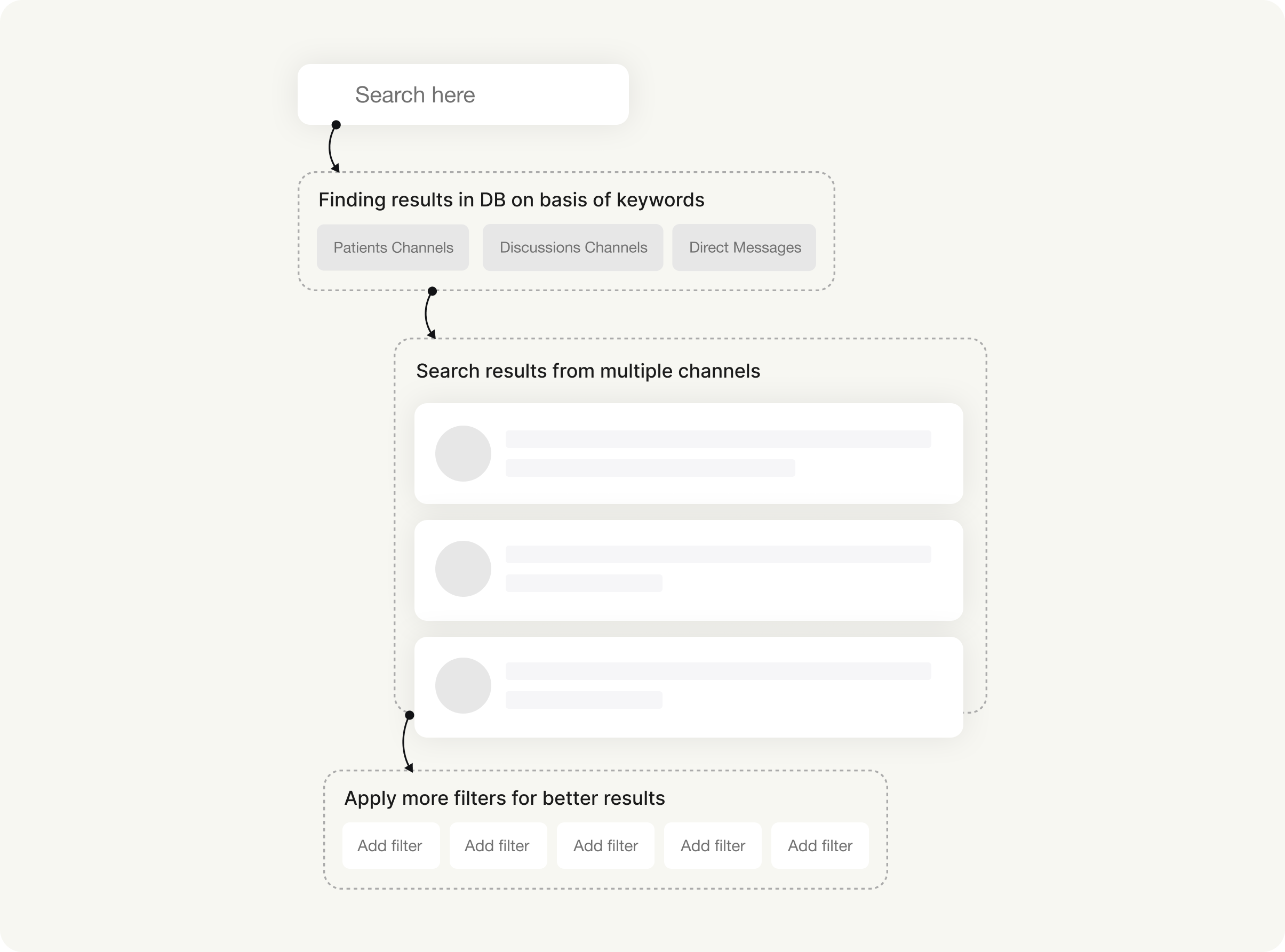
Task: Click the connector dot below the keywords box
Action: 432,291
